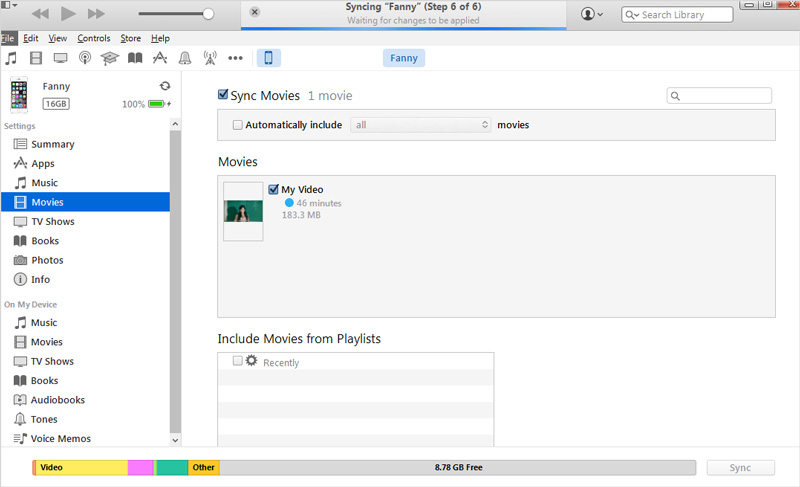Click the Sync button
Viewport: 800px width, 487px height.
740,468
